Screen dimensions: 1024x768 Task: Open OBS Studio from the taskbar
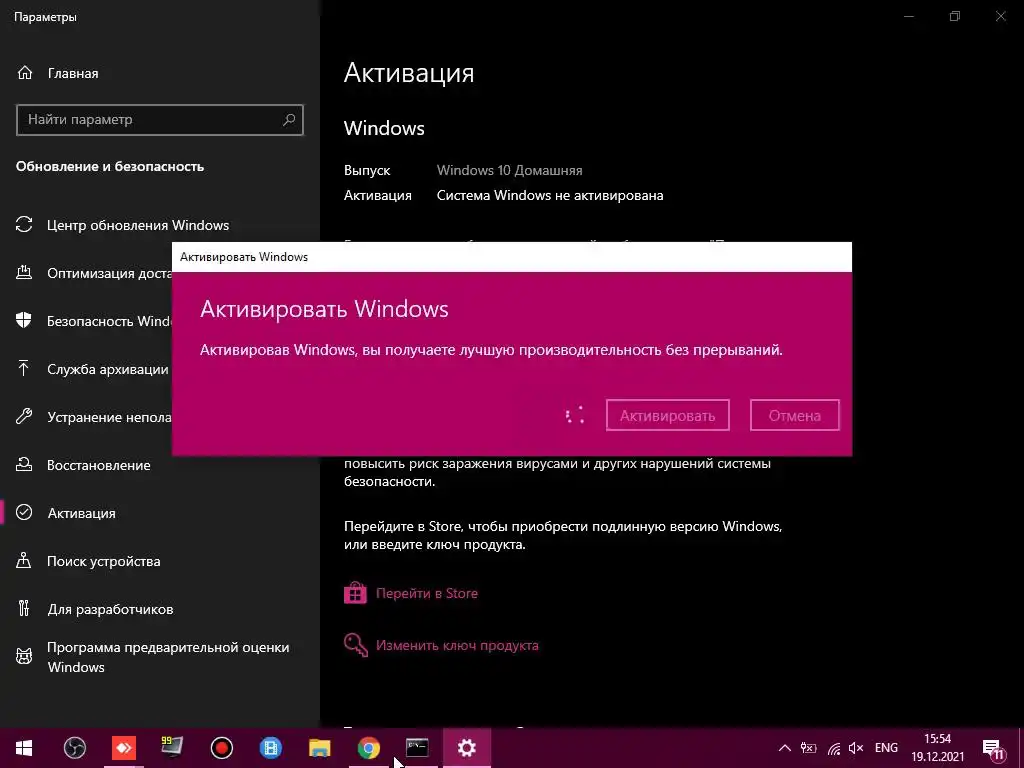tap(74, 748)
